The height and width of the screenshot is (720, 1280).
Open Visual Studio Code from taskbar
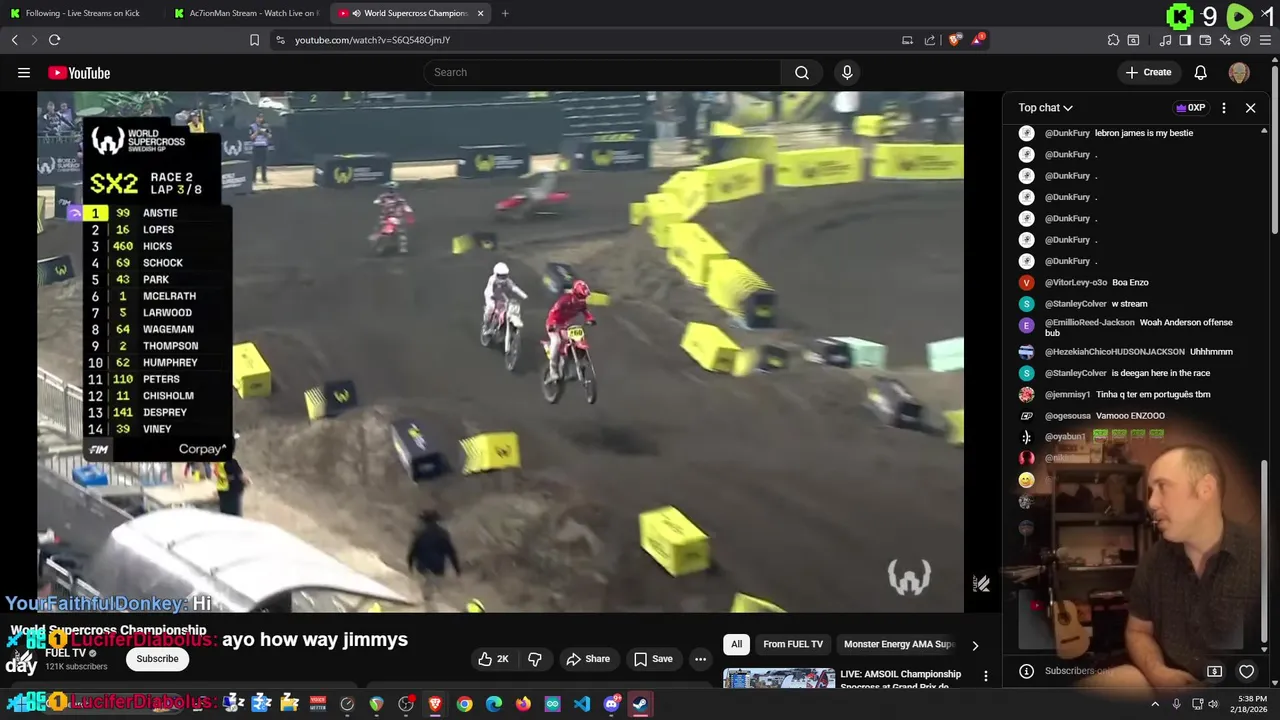click(x=582, y=704)
